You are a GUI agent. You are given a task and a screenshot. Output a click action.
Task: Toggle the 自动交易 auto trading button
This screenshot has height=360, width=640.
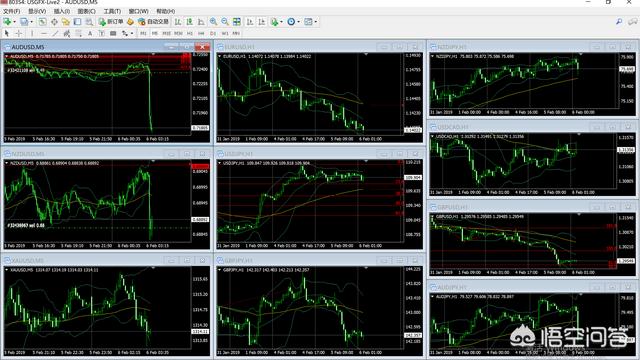point(153,22)
